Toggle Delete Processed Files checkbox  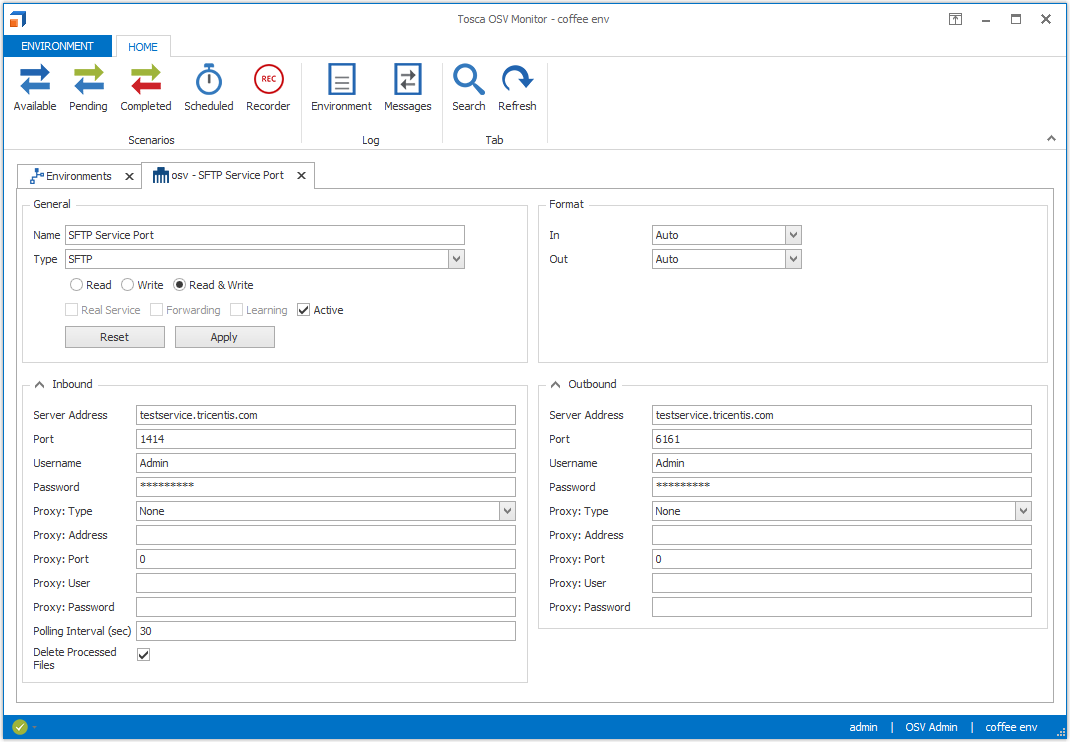[144, 655]
